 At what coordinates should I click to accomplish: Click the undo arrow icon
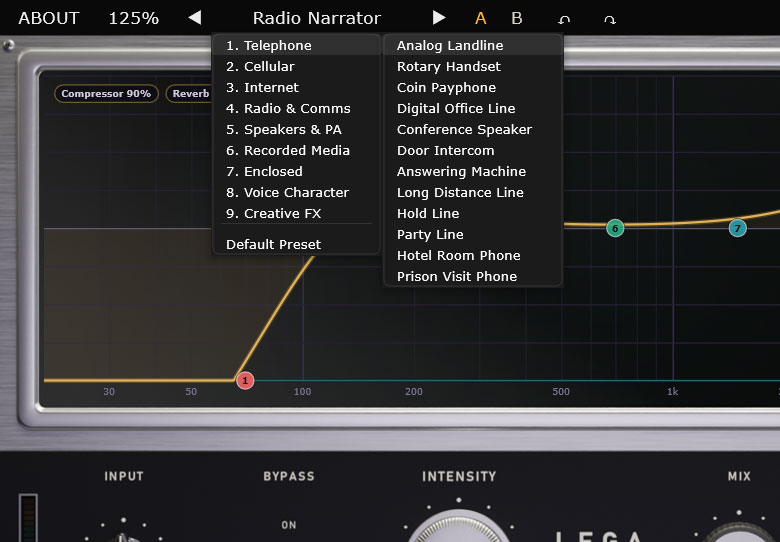pos(564,19)
